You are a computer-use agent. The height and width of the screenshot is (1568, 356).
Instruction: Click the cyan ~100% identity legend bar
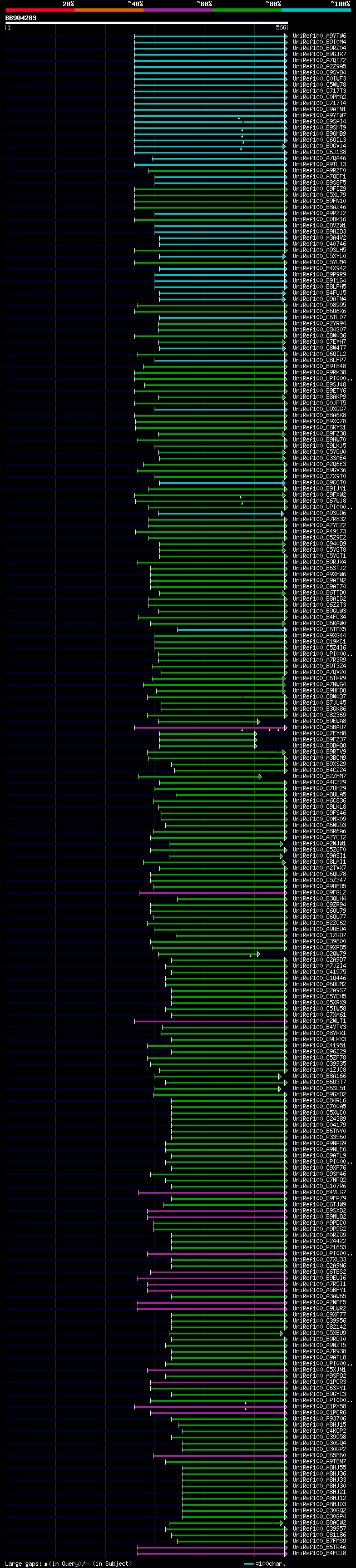pos(317,10)
